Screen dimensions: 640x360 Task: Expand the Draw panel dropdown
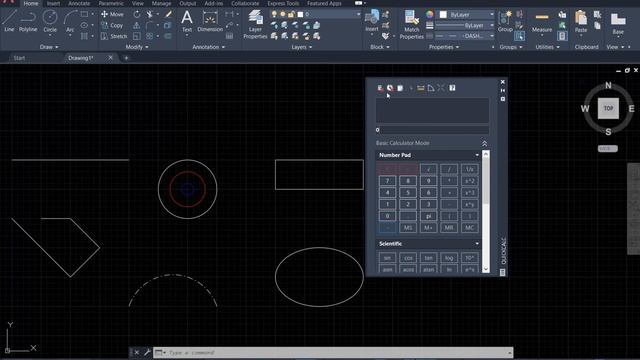(49, 47)
